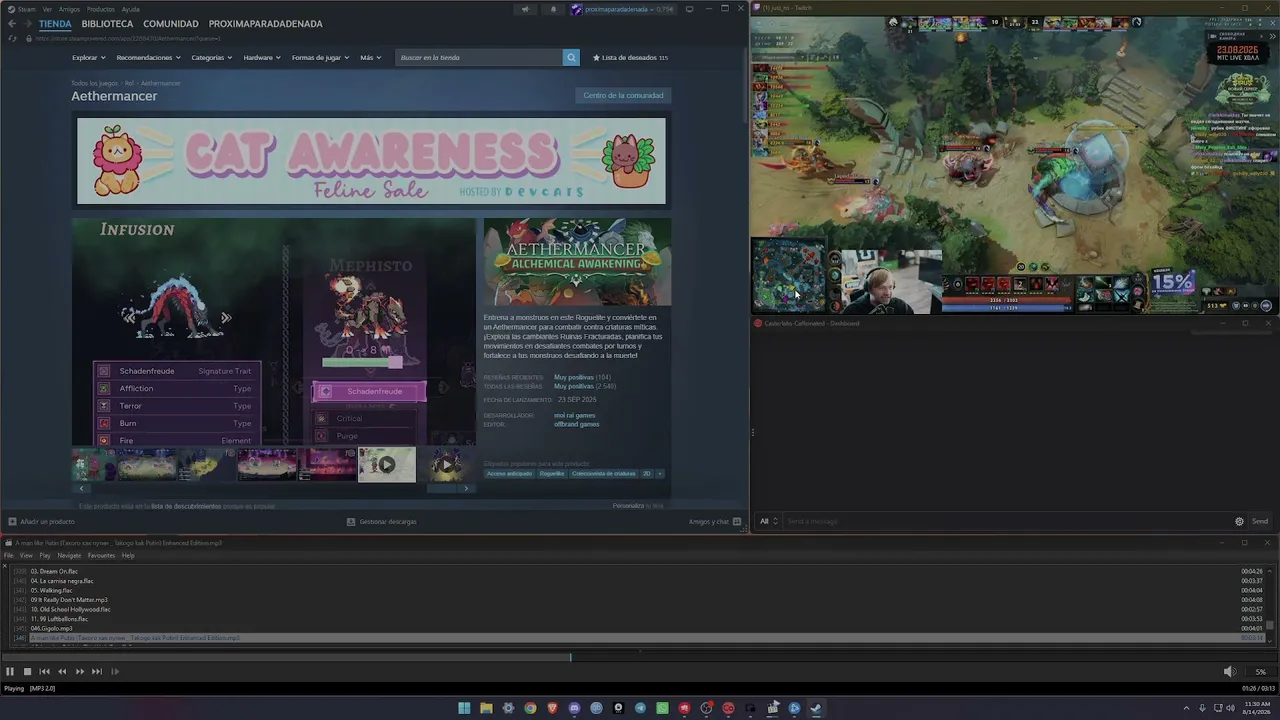Screen dimensions: 1280x720
Task: Fast-forward the current track in music player
Action: (x=79, y=672)
